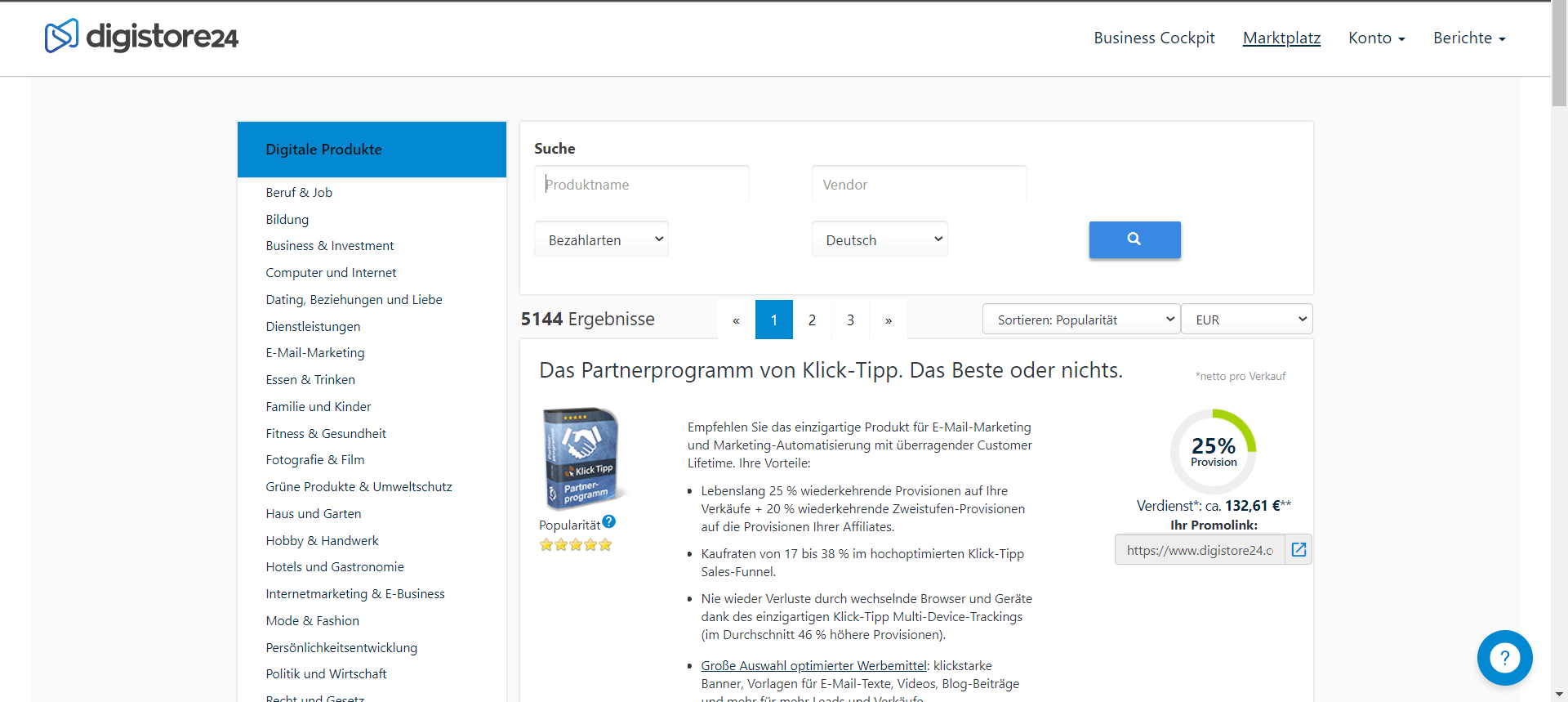Click the previous page « arrow
This screenshot has width=1568, height=702.
737,320
